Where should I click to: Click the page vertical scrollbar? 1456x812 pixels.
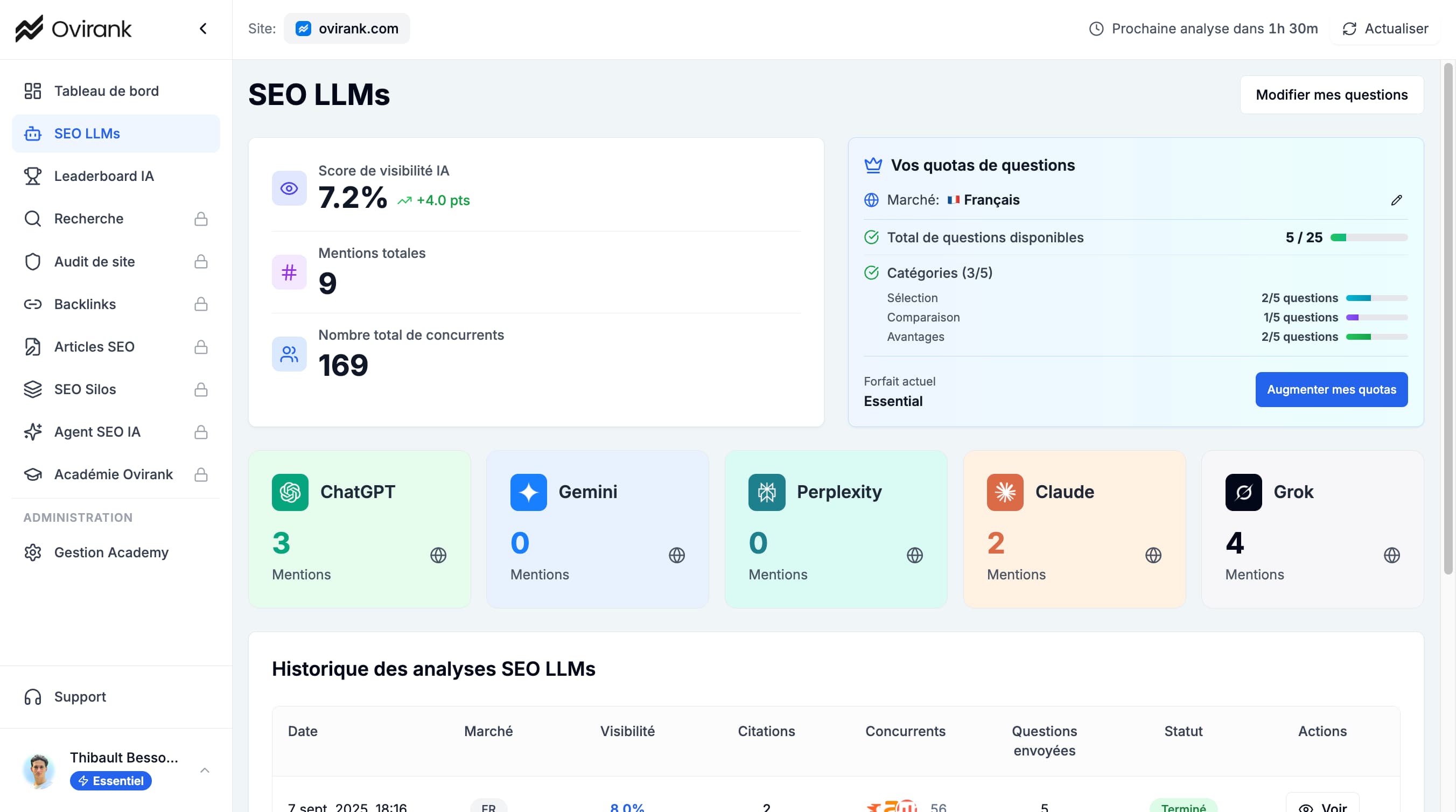pyautogui.click(x=1447, y=317)
